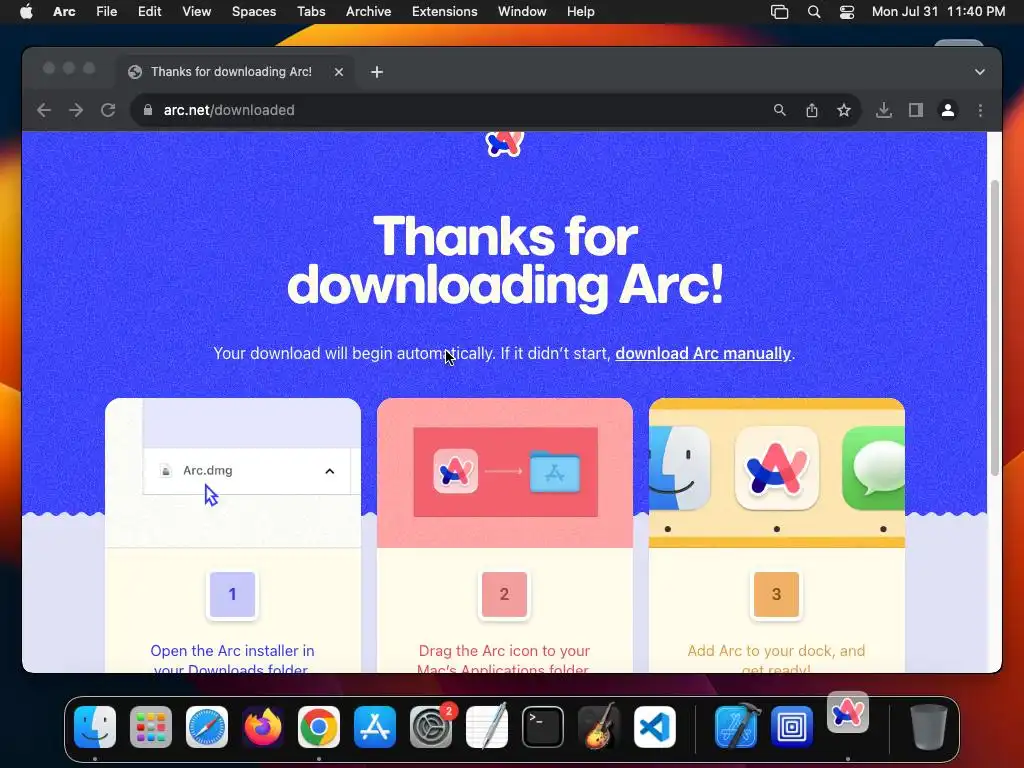Open the Window menu
Screen dimensions: 1024x768
(x=522, y=12)
